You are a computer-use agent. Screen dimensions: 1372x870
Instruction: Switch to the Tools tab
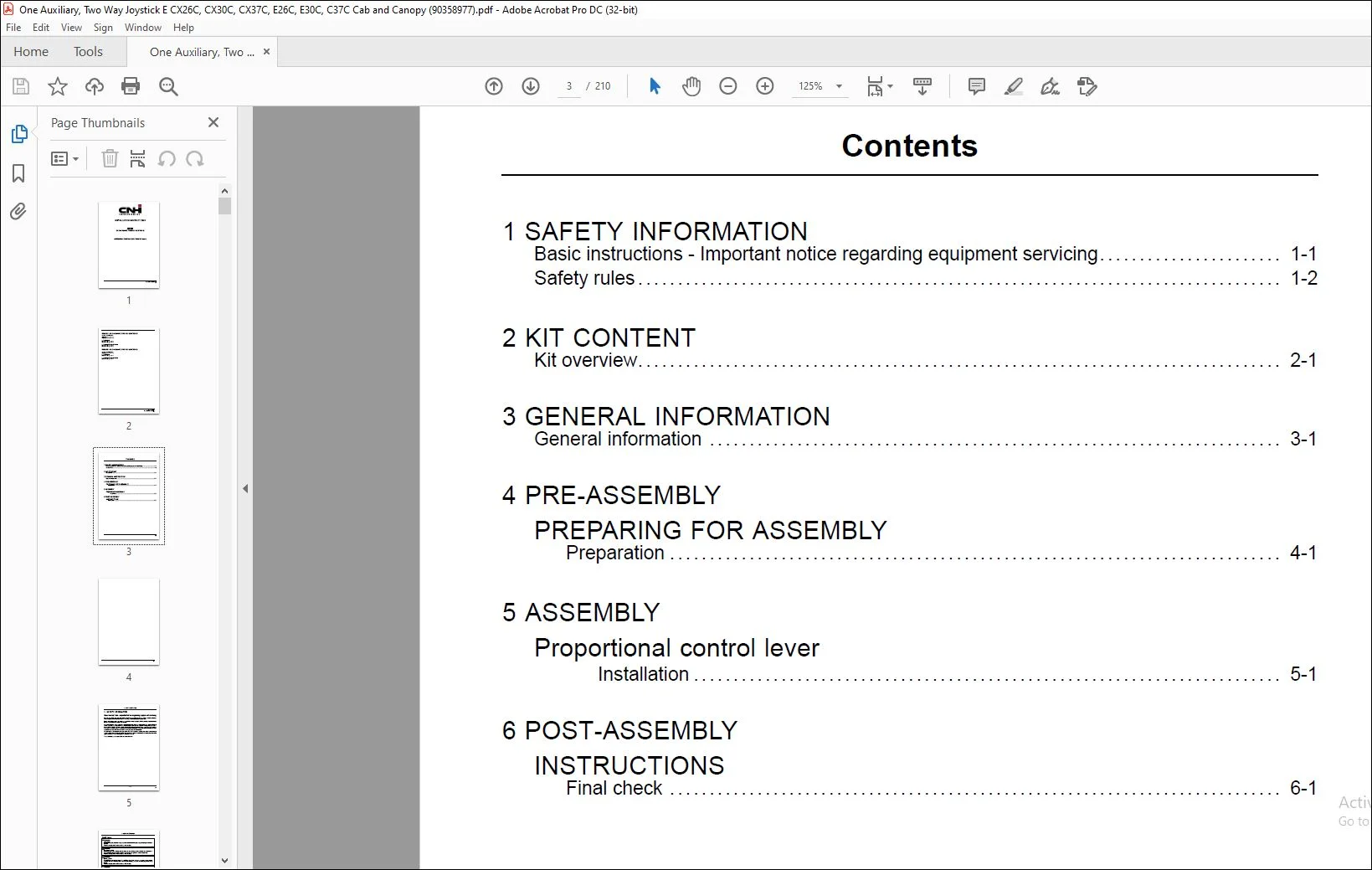click(x=88, y=52)
